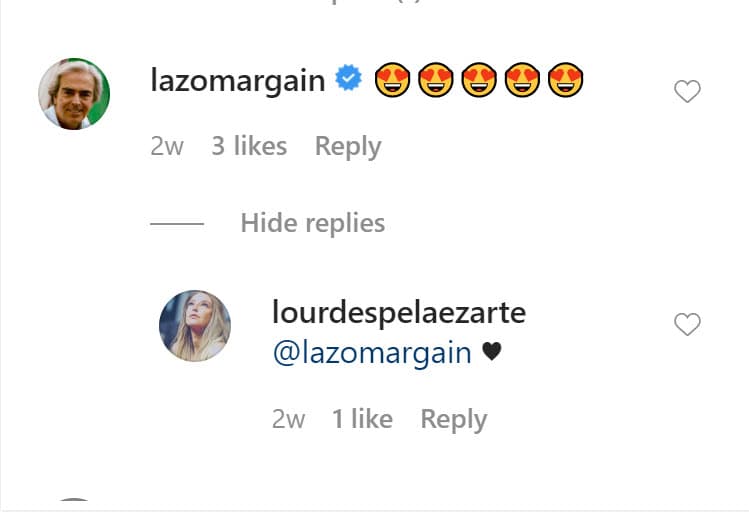Click the lazomargain username
The width and height of the screenshot is (749, 512).
point(238,80)
